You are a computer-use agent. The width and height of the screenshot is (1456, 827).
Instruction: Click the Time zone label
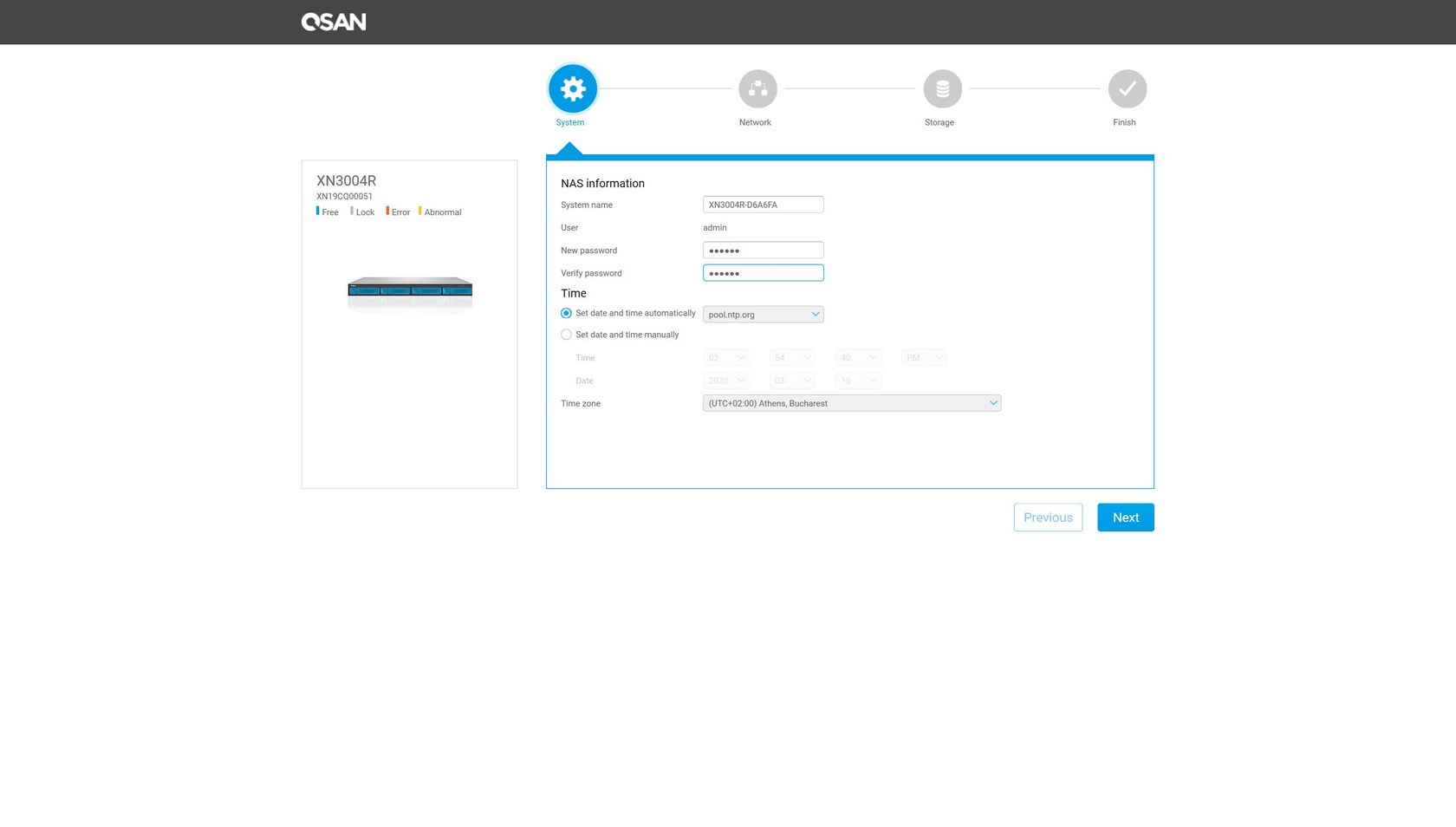pyautogui.click(x=581, y=404)
